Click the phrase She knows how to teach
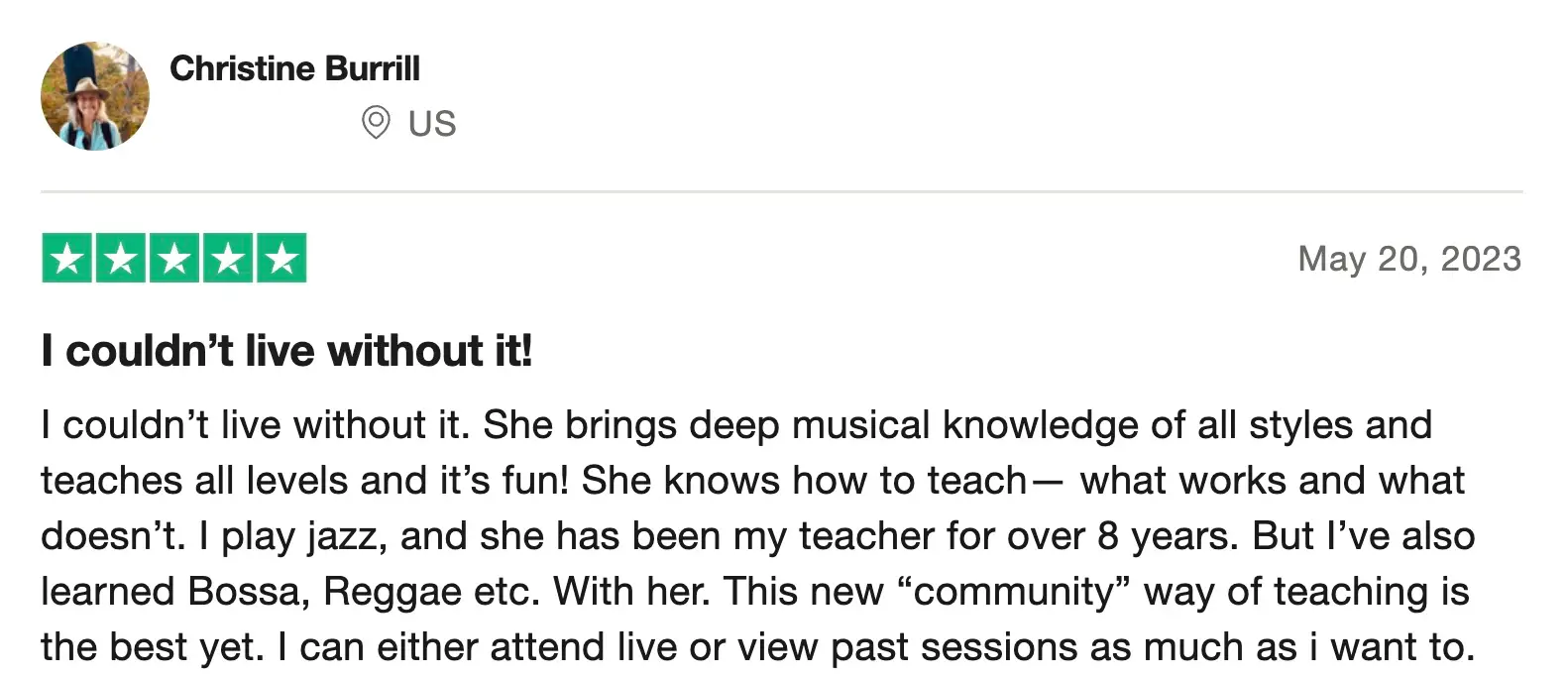The width and height of the screenshot is (1568, 678). pos(804,481)
